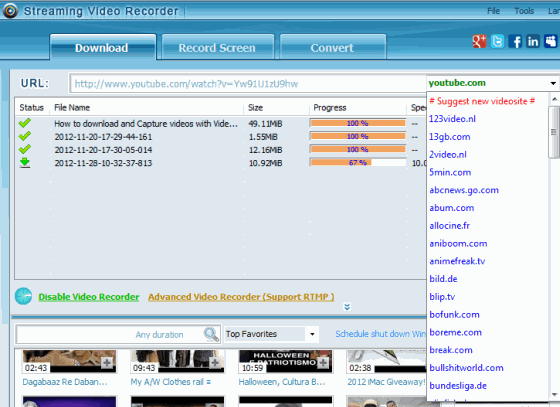This screenshot has height=407, width=560.
Task: Click 100 % progress bar of 1.55MB file
Action: pyautogui.click(x=358, y=136)
